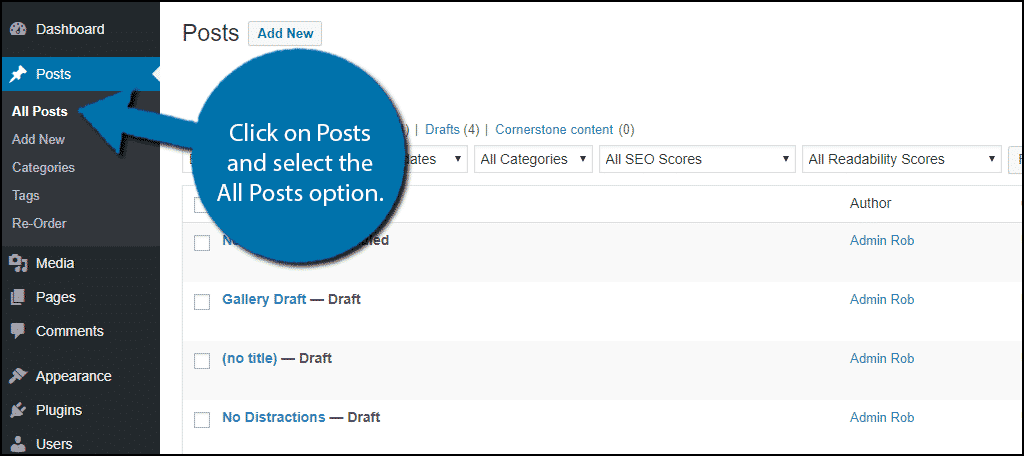Image resolution: width=1024 pixels, height=456 pixels.
Task: Open Re-Order submenu item
Action: point(39,223)
